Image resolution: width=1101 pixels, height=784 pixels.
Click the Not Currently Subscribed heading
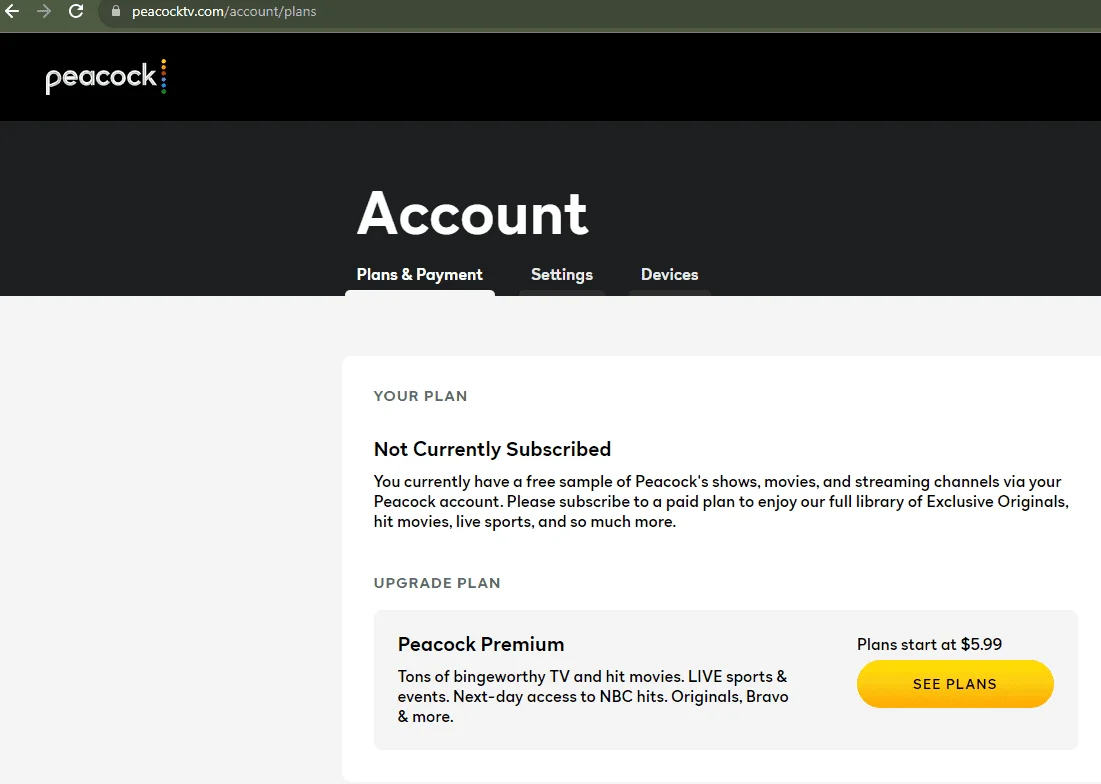492,449
